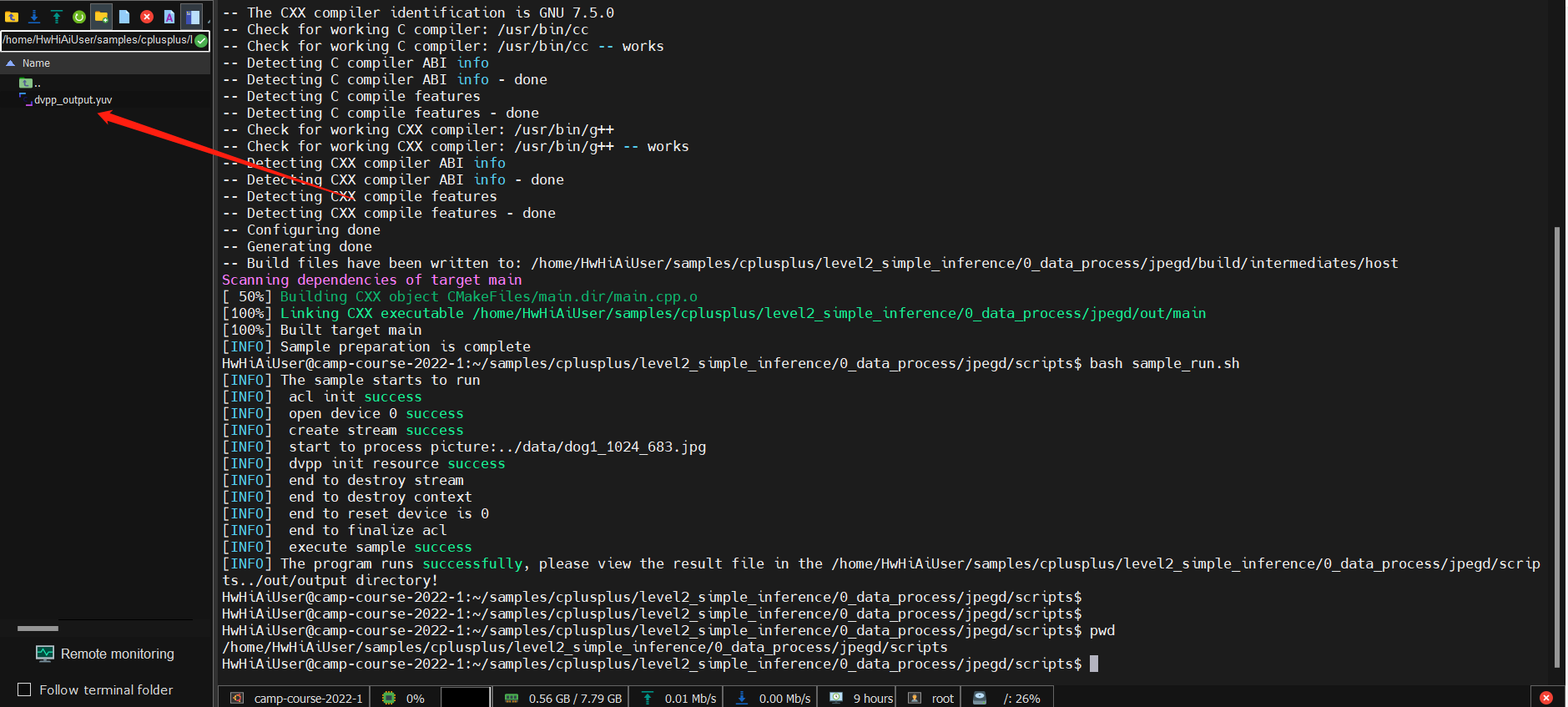Select the dvpp_output.yuv file
This screenshot has height=707, width=1568.
73,99
